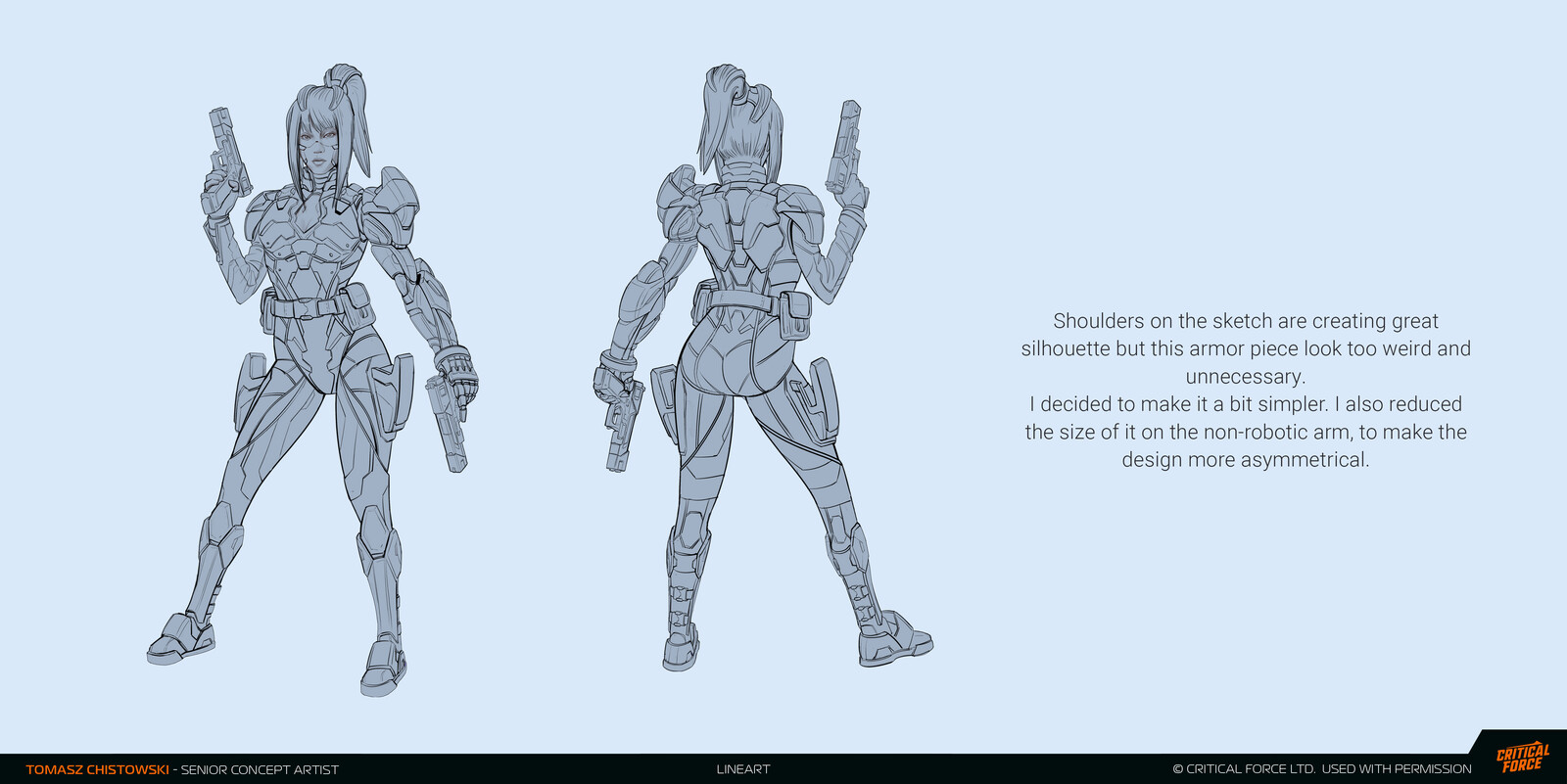Click the 'SENIOR CONCEPT ARTIST' title text
Viewport: 1567px width, 784px height.
tap(260, 769)
